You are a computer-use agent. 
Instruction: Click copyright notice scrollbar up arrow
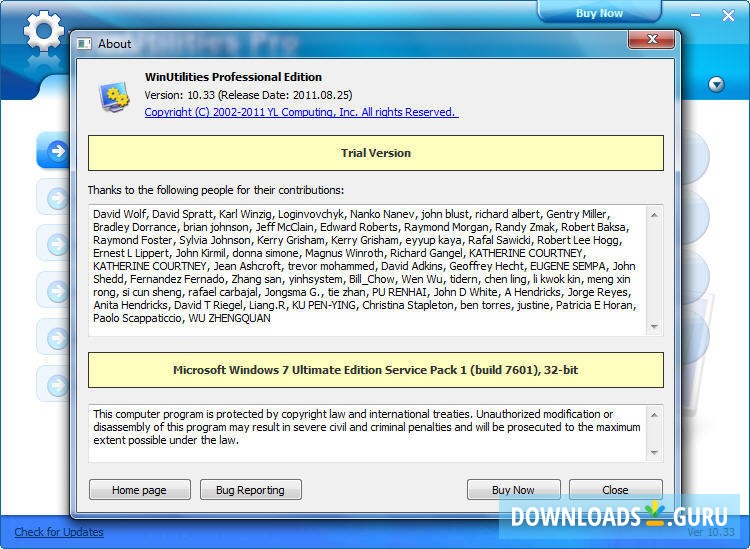tap(654, 415)
